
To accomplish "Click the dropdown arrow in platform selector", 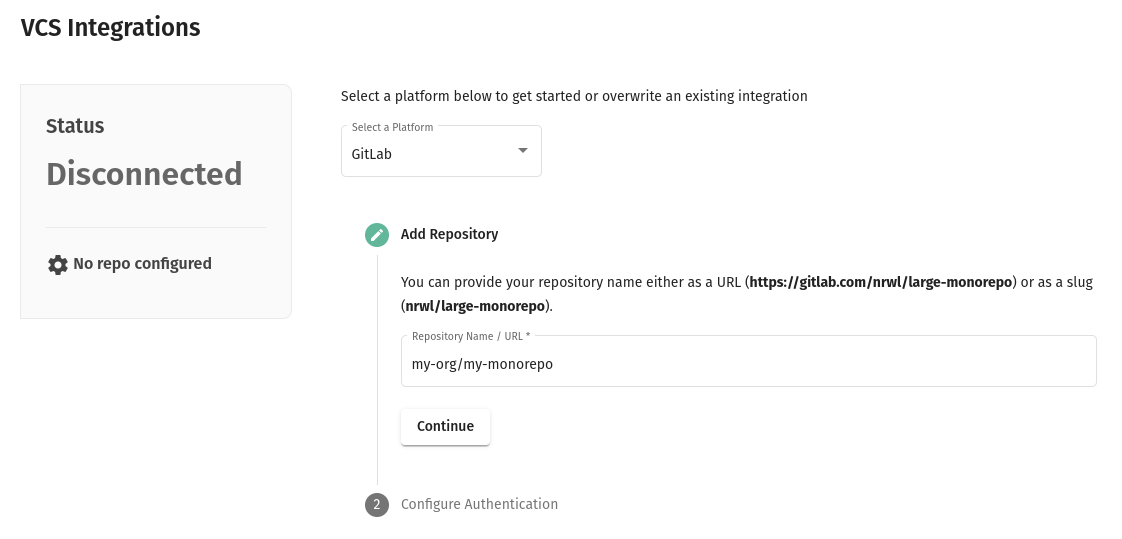I will tap(522, 151).
